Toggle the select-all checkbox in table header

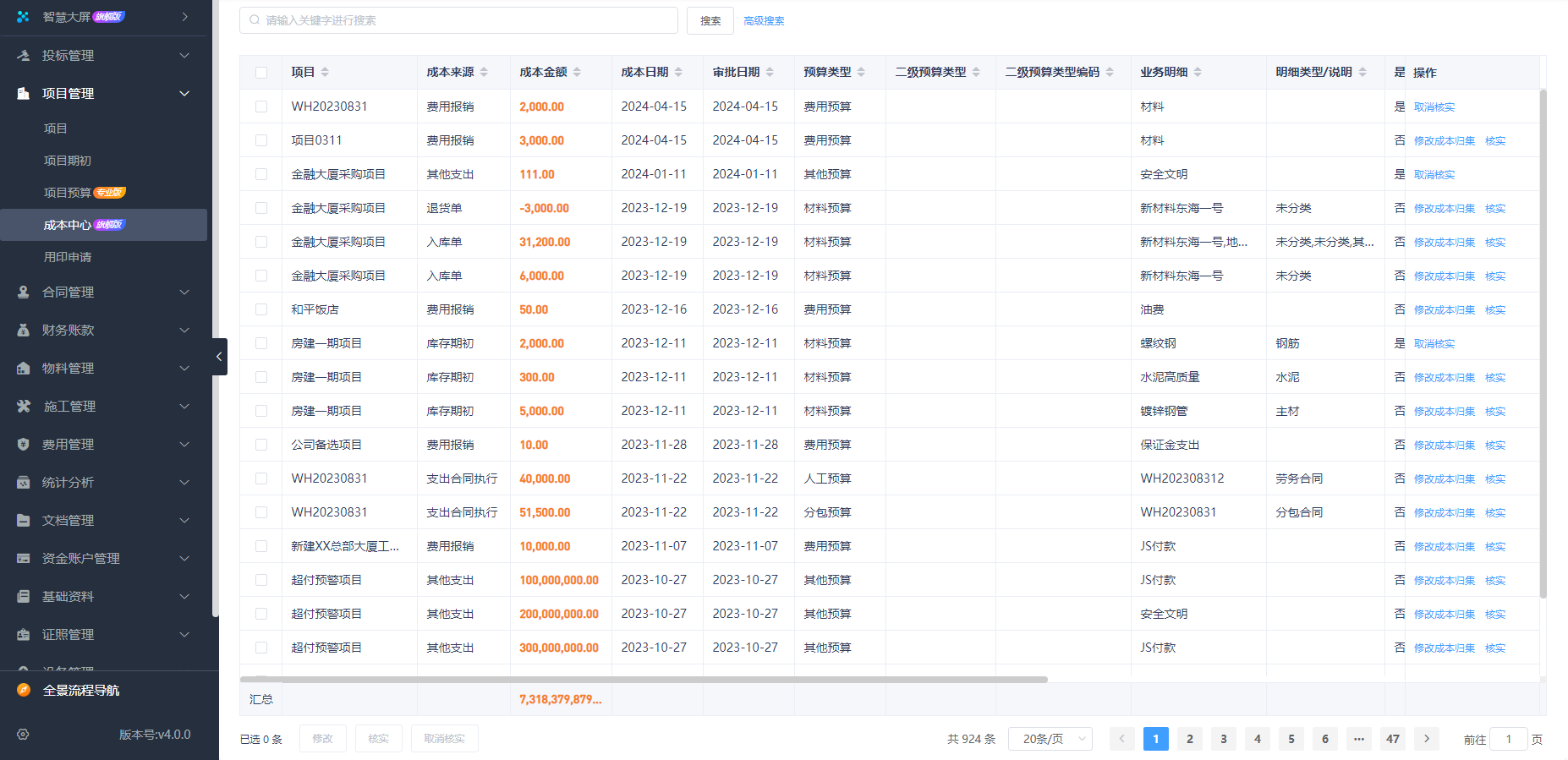click(261, 73)
